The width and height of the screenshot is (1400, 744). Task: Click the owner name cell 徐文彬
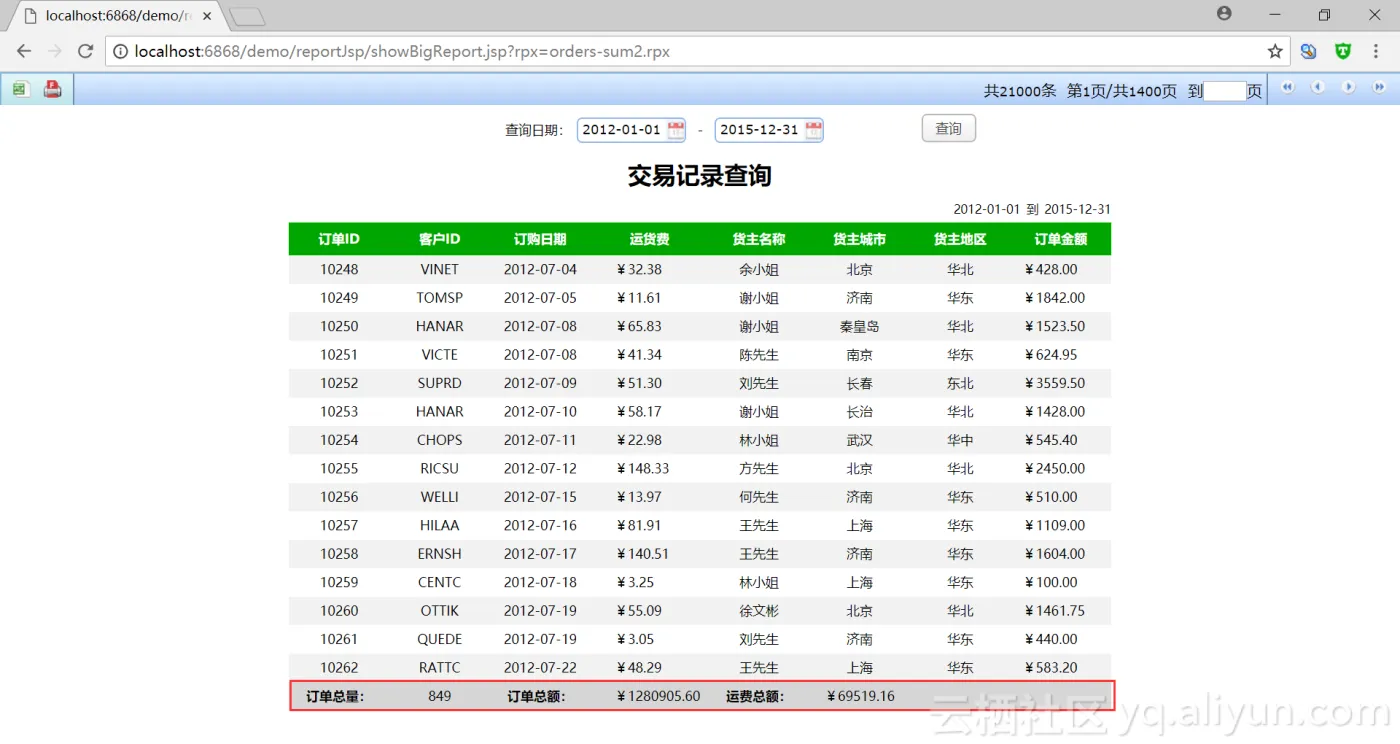point(759,611)
